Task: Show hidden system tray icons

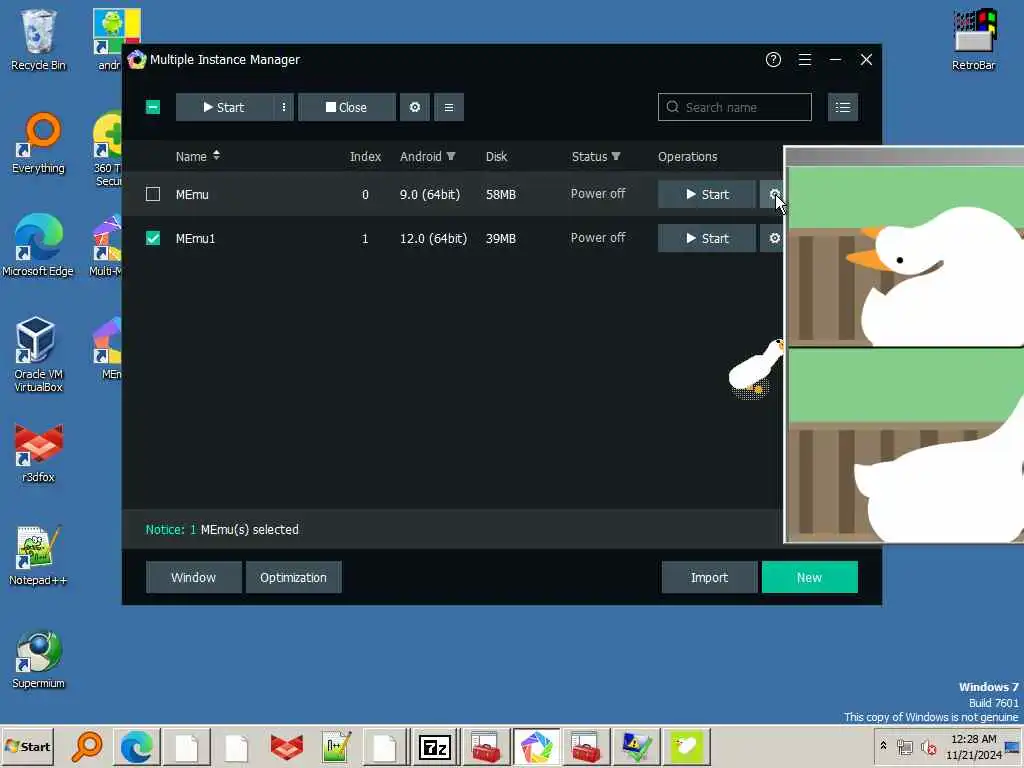Action: pyautogui.click(x=883, y=746)
